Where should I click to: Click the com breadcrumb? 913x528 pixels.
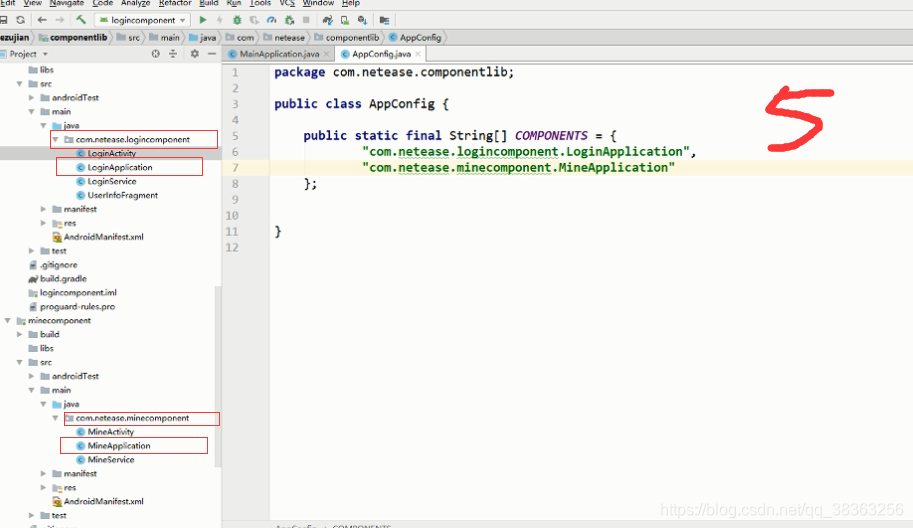(245, 37)
